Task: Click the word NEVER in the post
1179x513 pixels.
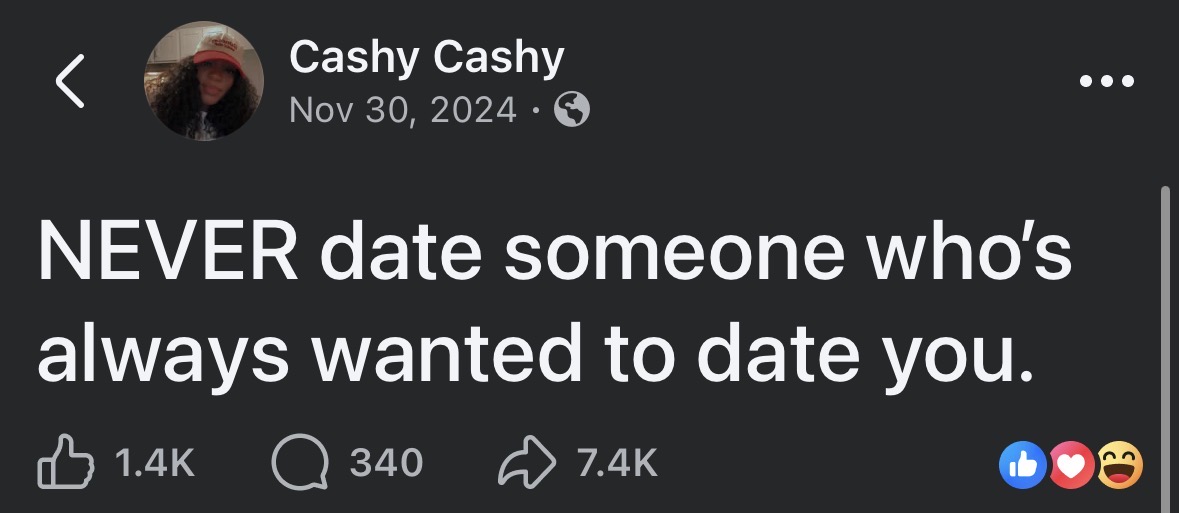Action: point(167,255)
